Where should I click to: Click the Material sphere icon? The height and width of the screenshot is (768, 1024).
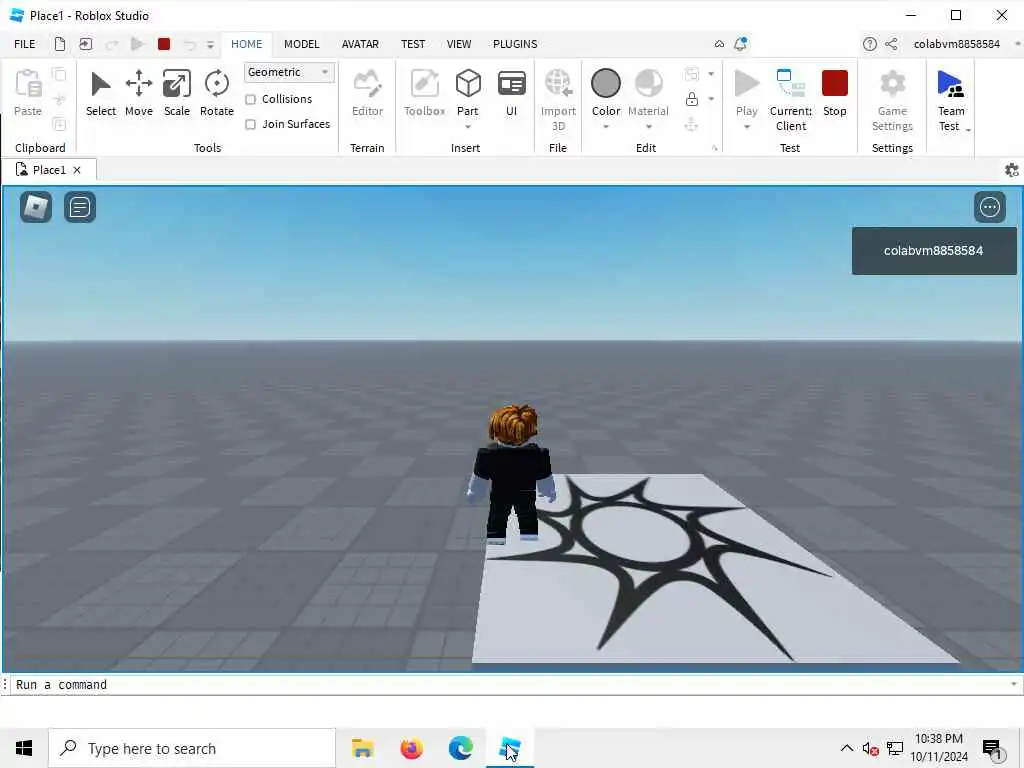point(648,84)
